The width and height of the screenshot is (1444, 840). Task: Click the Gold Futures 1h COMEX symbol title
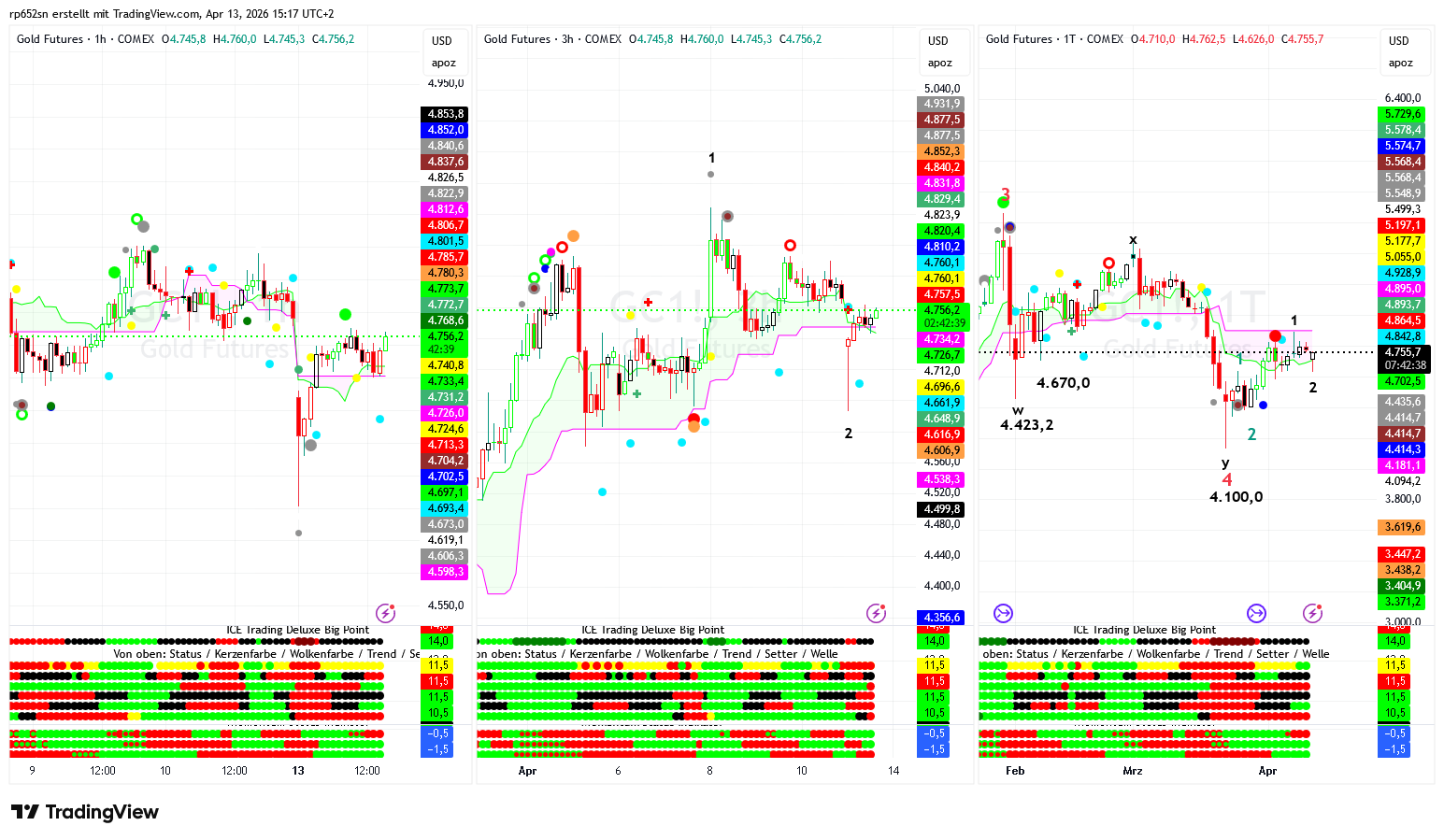85,39
